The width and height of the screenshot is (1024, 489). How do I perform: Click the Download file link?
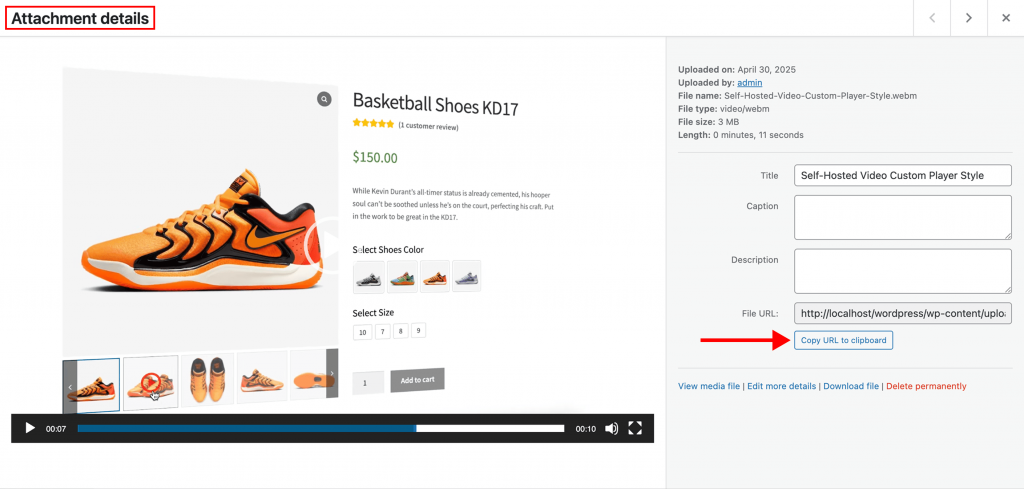pyautogui.click(x=851, y=386)
